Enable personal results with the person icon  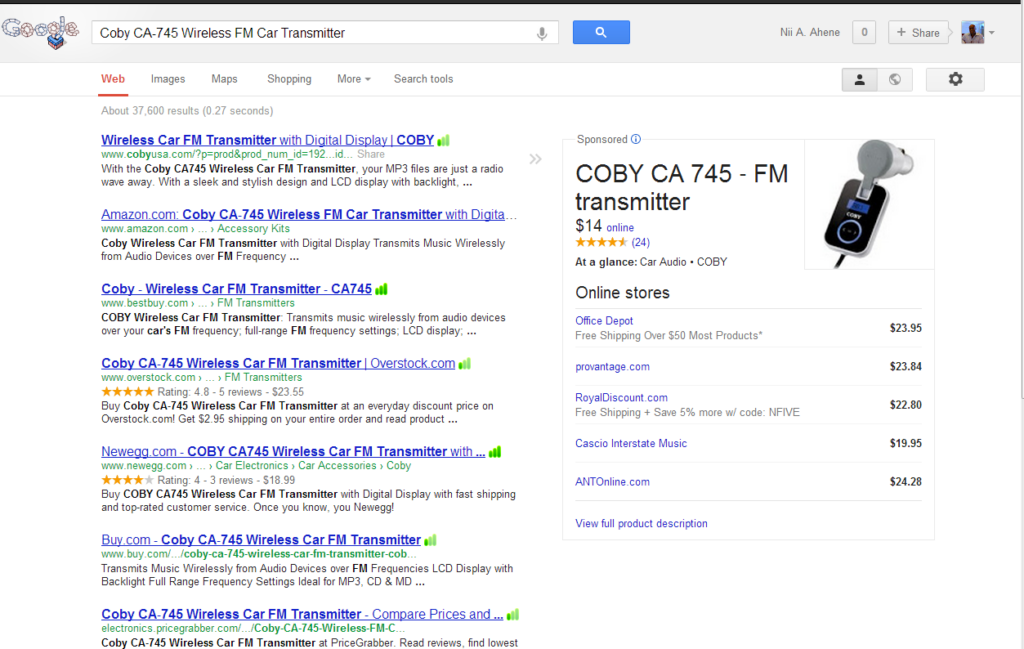[859, 79]
